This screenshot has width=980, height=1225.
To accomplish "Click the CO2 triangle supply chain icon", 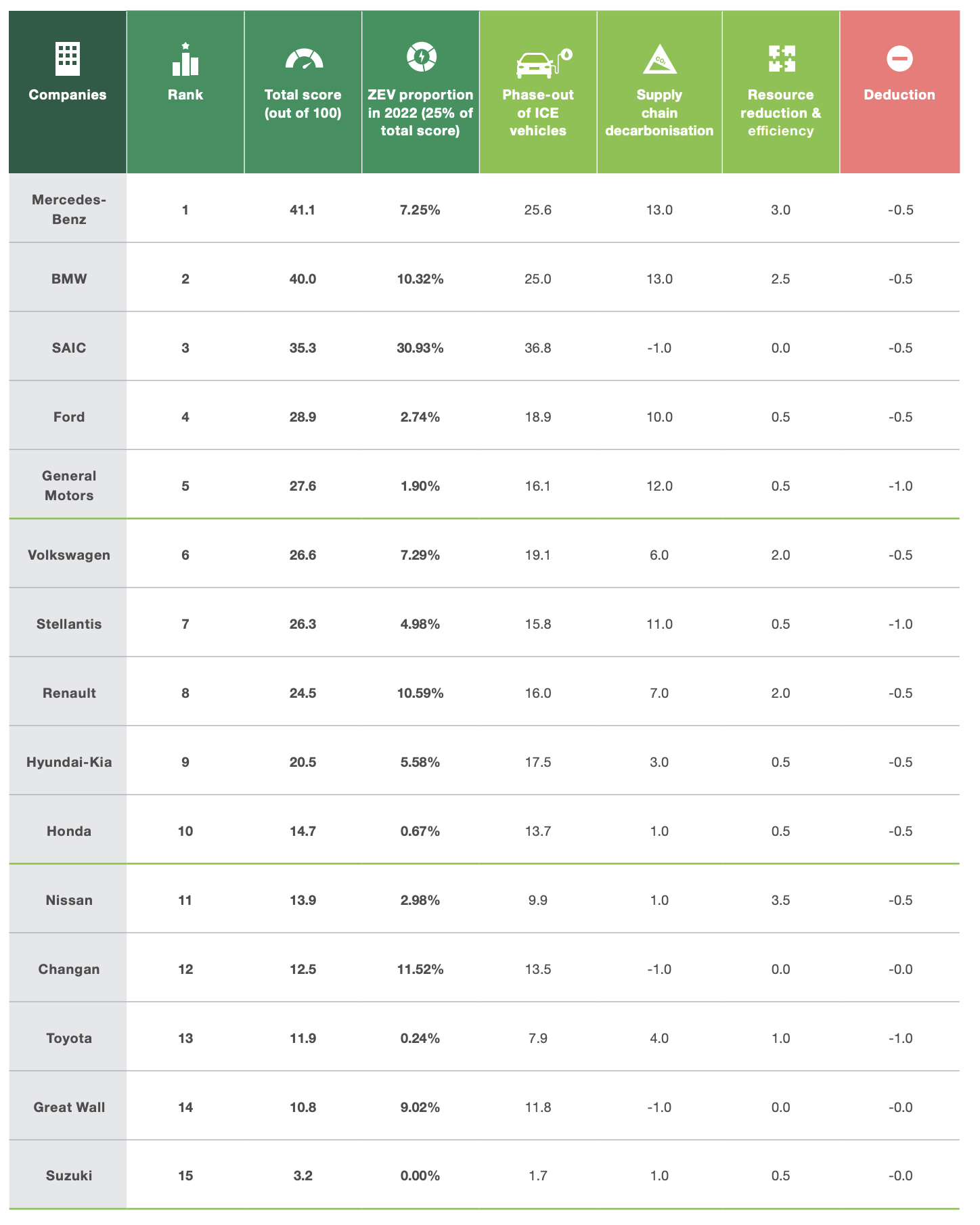I will [x=659, y=60].
